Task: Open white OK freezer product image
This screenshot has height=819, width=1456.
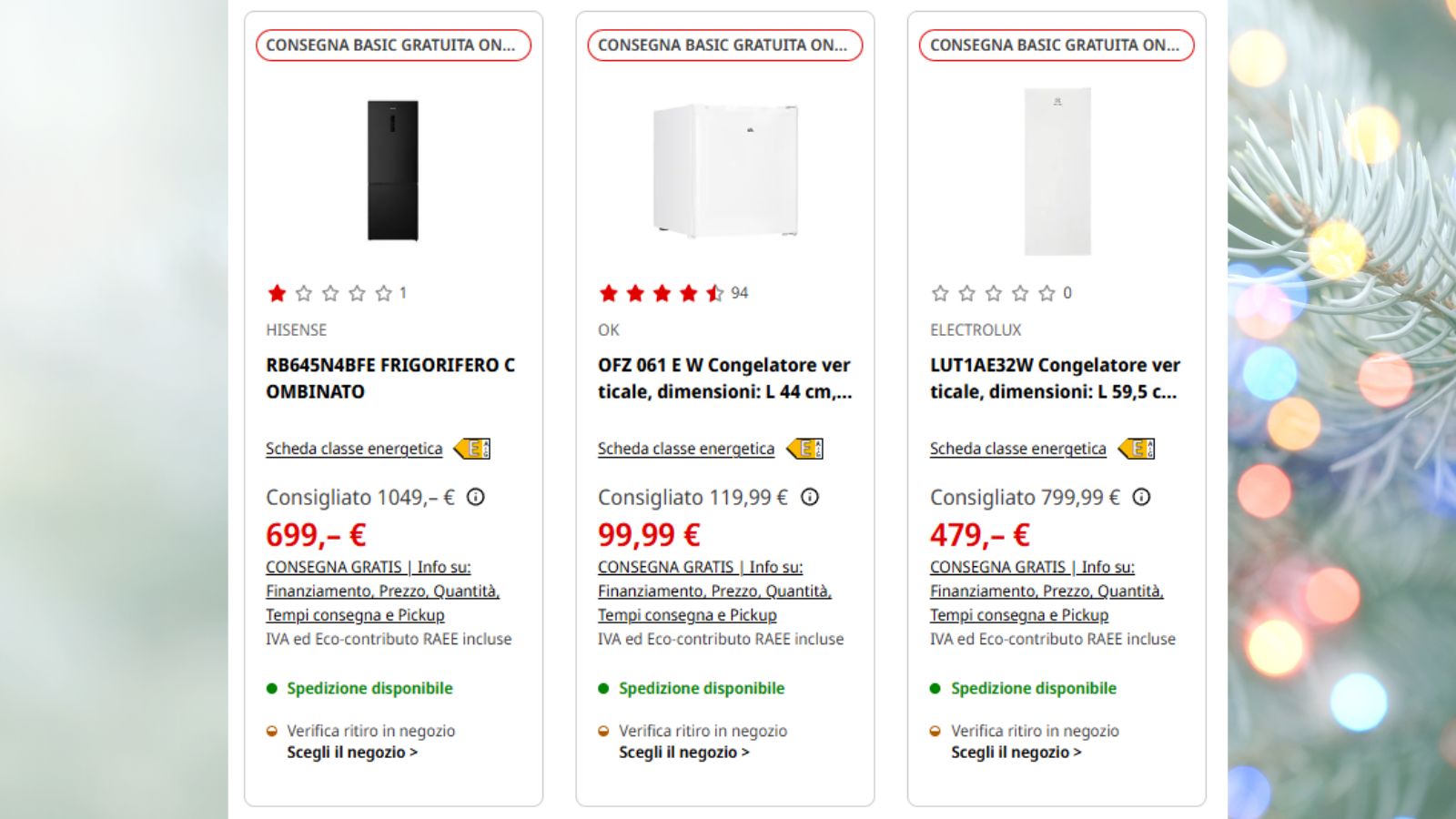Action: (x=725, y=171)
